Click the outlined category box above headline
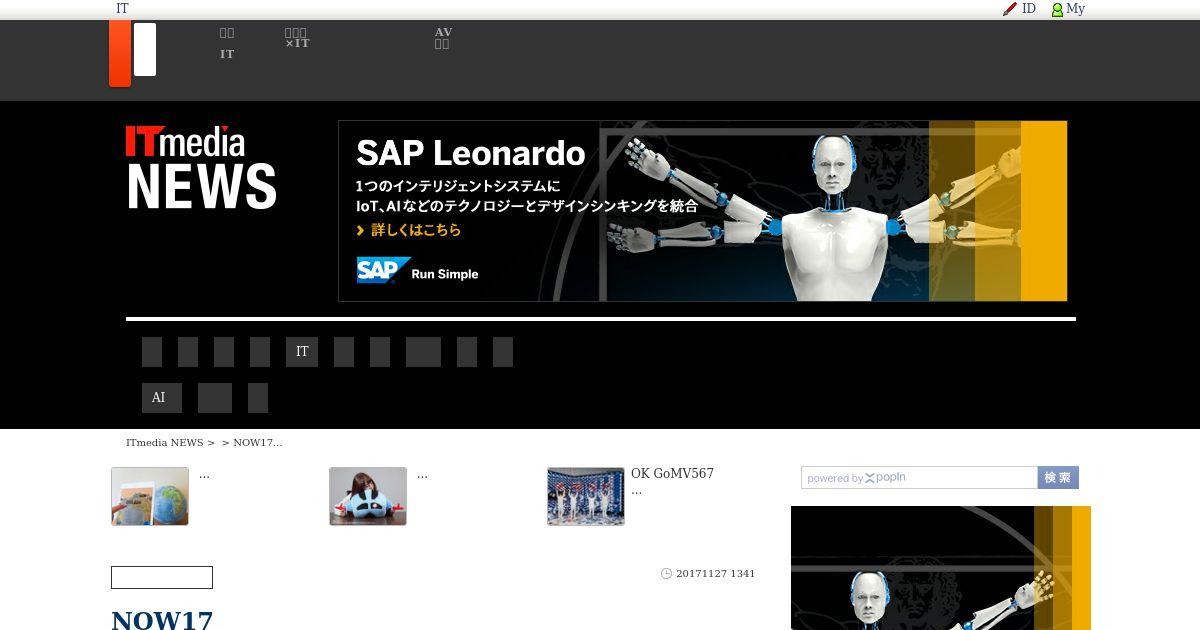The image size is (1200, 630). point(162,578)
